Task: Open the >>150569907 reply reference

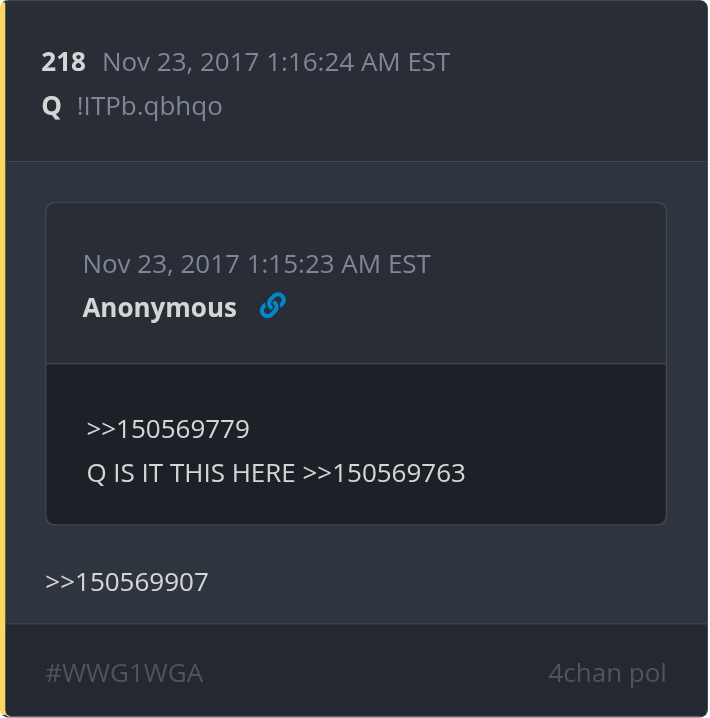Action: coord(127,582)
